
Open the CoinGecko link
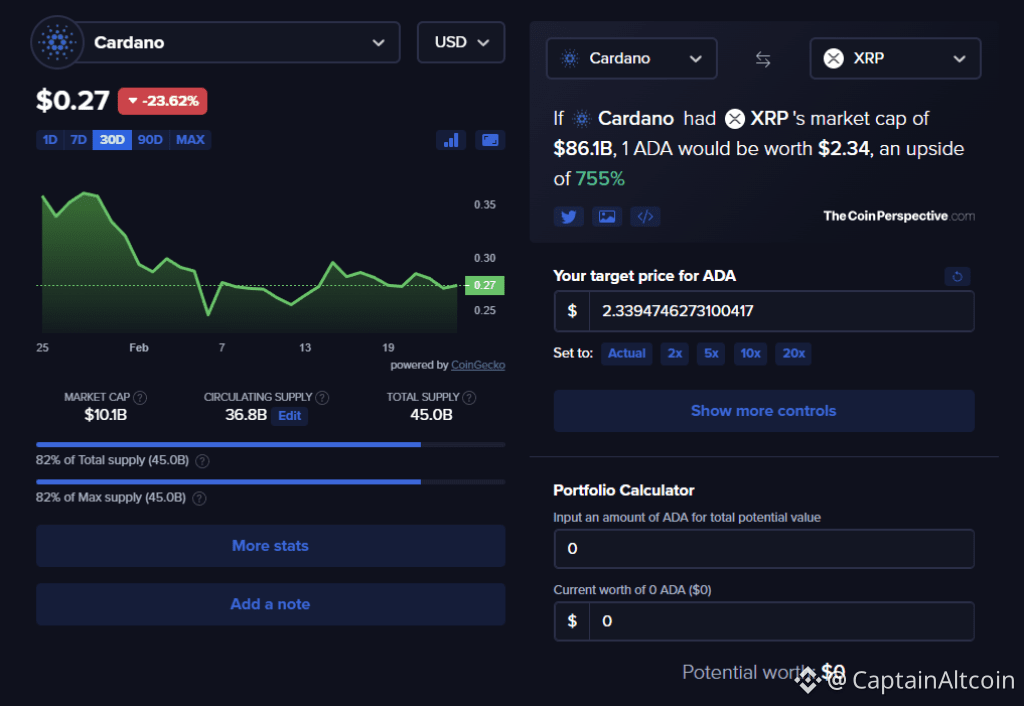coord(478,365)
